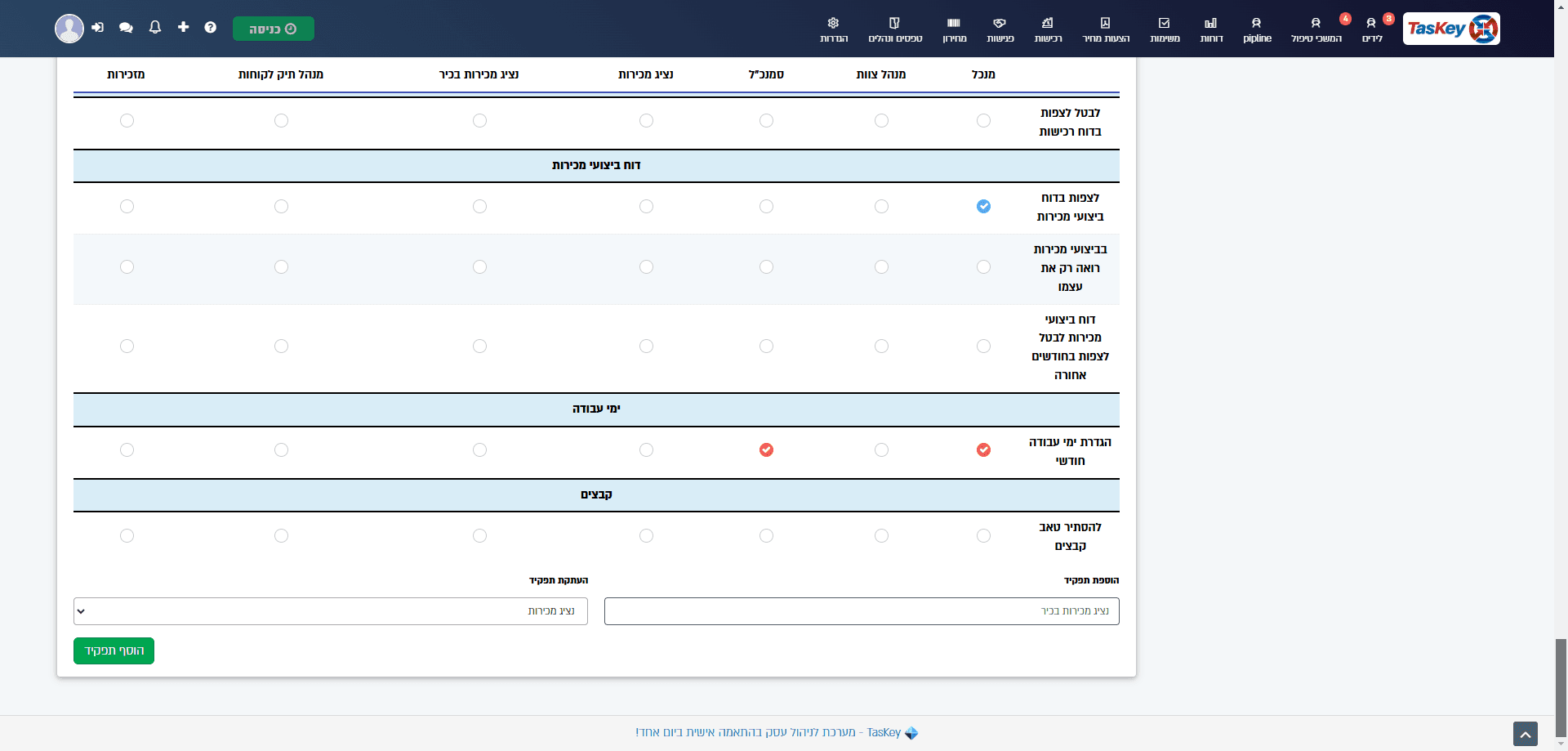
Task: Uncheck מנכל for לצפות בדוח ביצועי מכירות
Action: tap(983, 207)
